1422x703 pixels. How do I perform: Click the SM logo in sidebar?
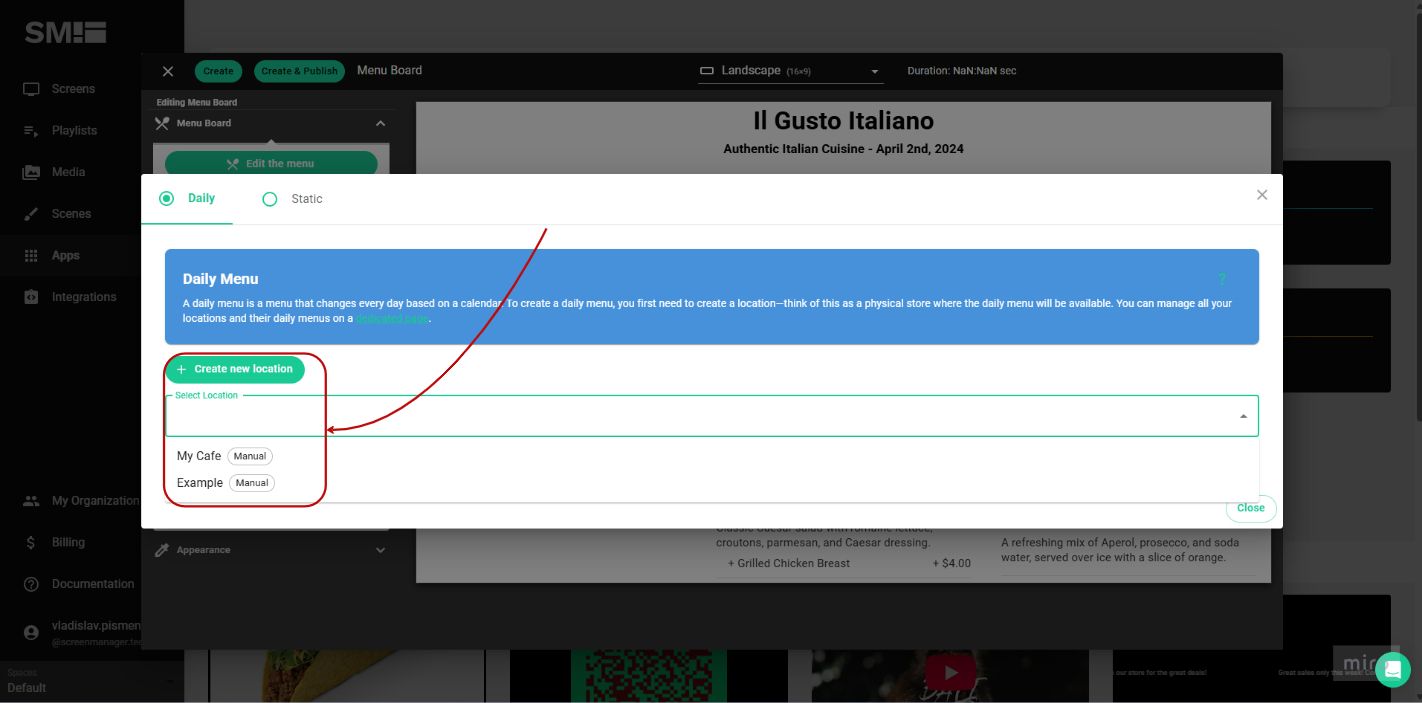pyautogui.click(x=65, y=32)
